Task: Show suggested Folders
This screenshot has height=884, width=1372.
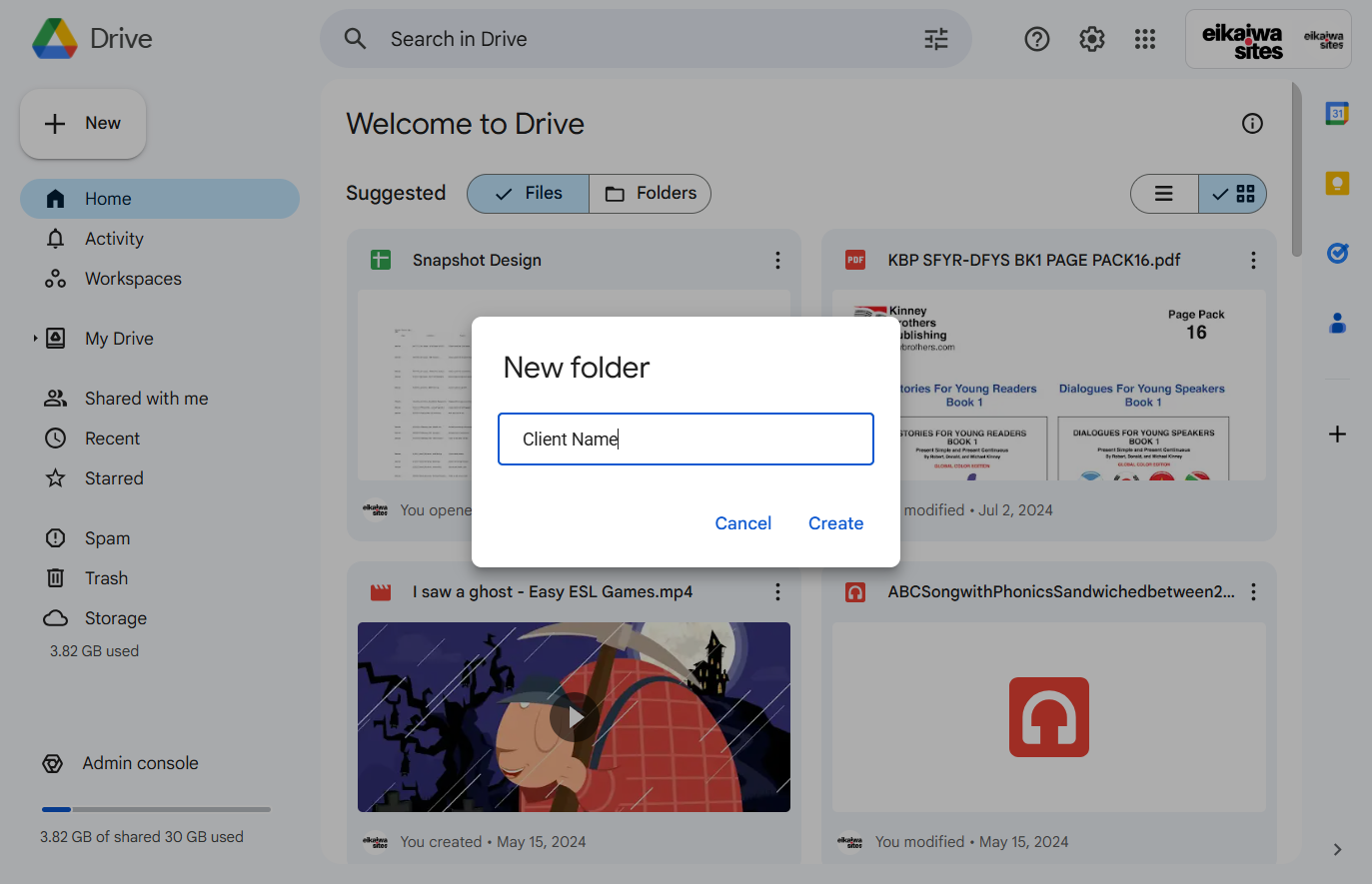Action: pos(651,194)
